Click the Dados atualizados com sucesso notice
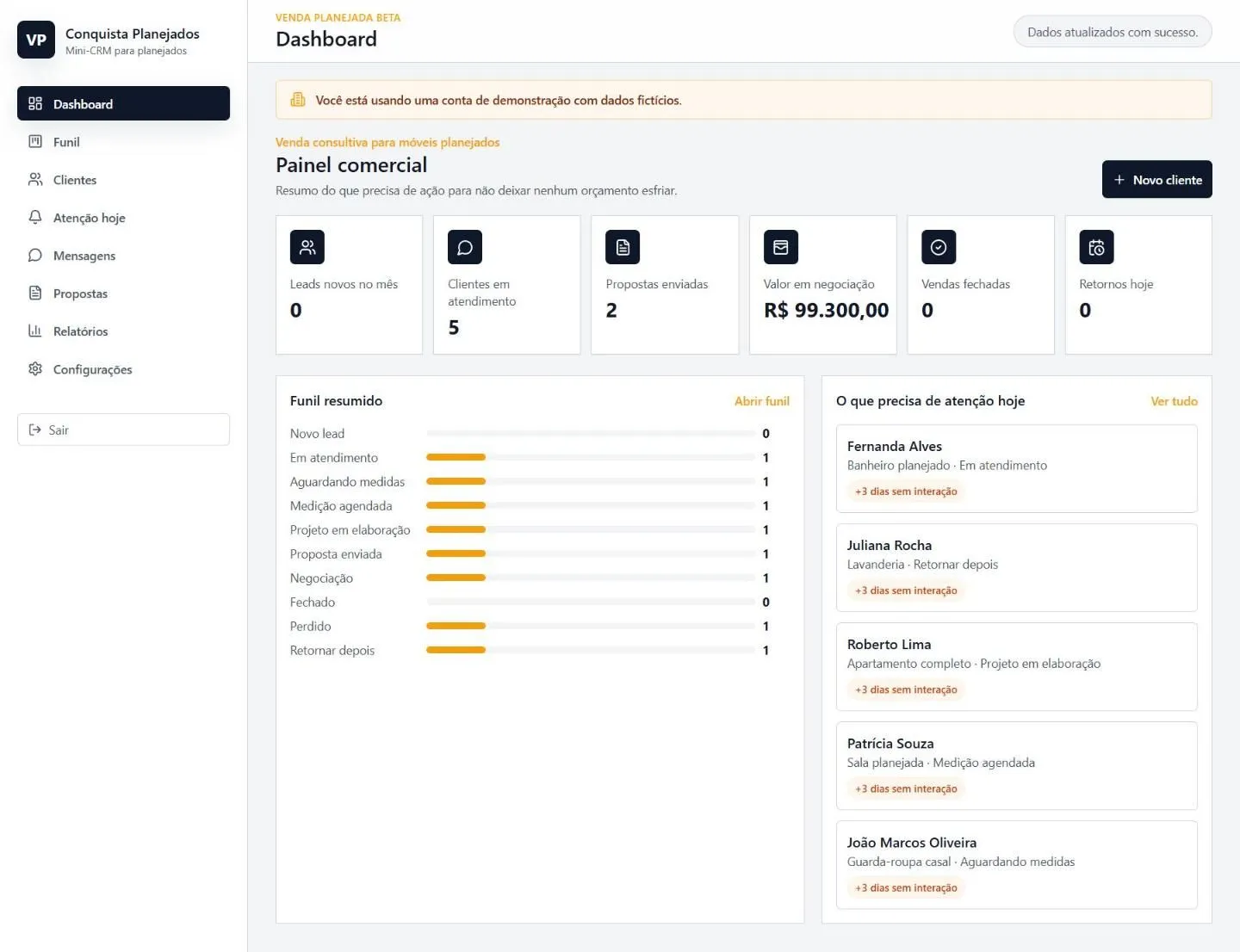The image size is (1240, 952). [x=1112, y=32]
